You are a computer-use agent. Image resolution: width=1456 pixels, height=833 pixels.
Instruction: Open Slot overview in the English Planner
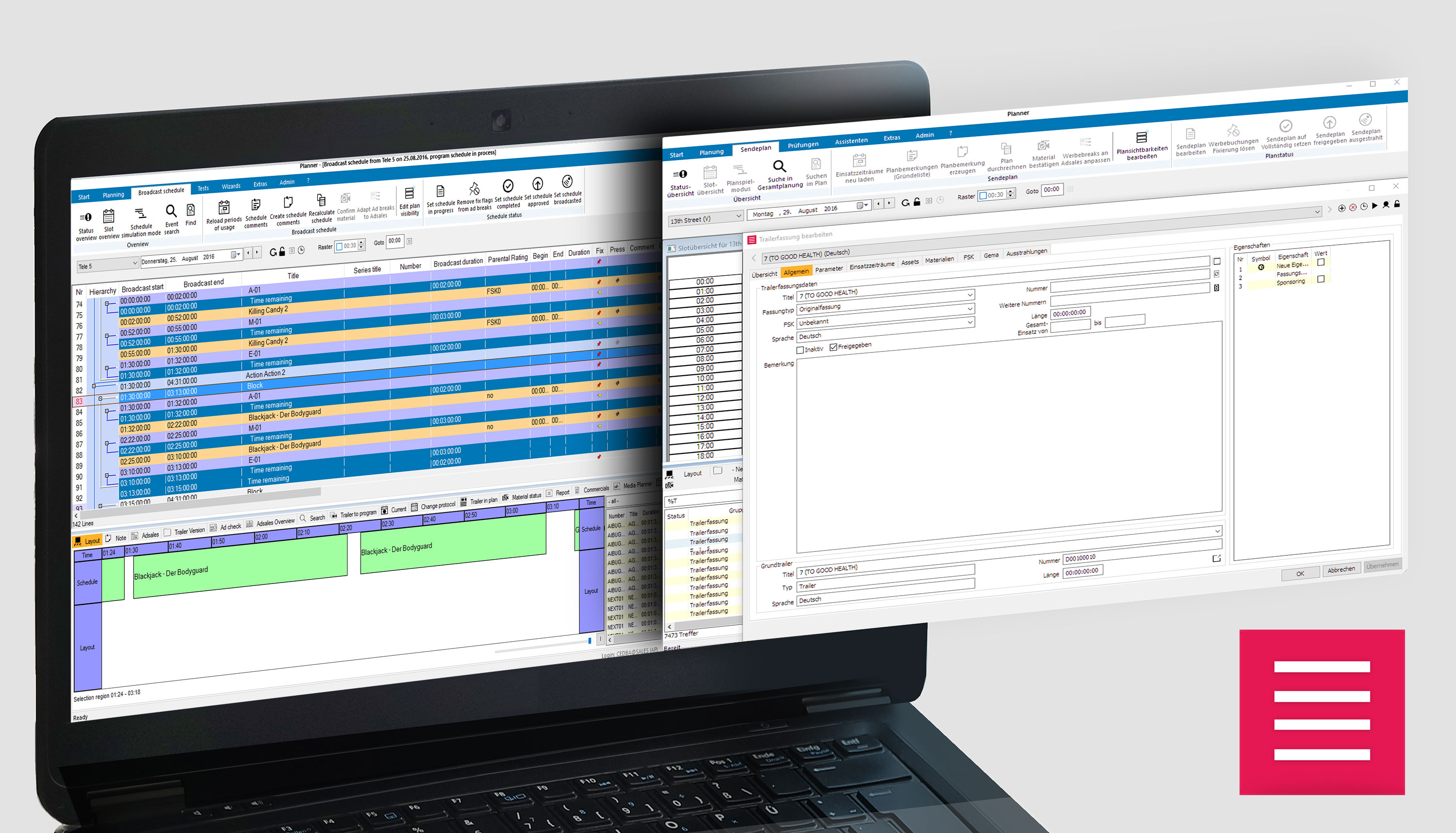[109, 224]
